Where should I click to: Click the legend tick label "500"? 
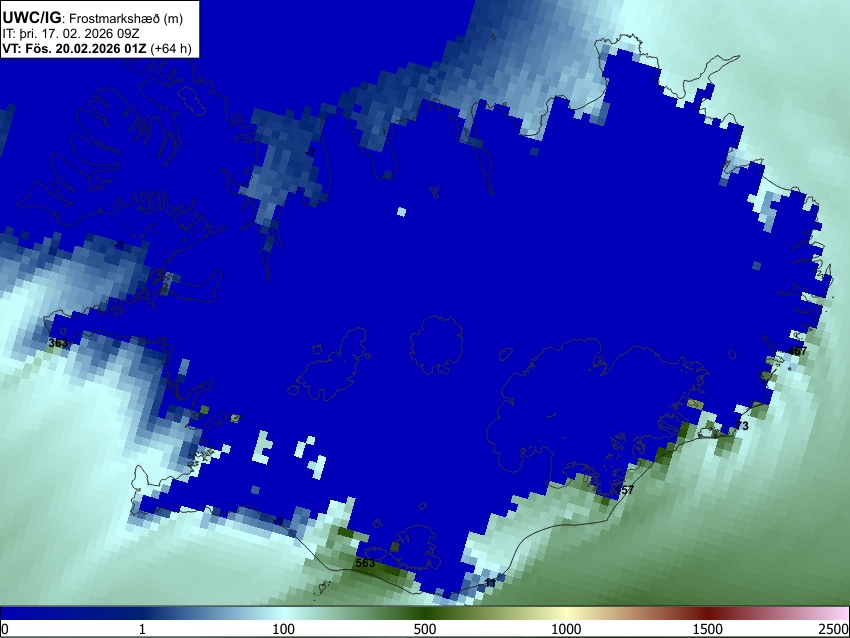[x=424, y=629]
